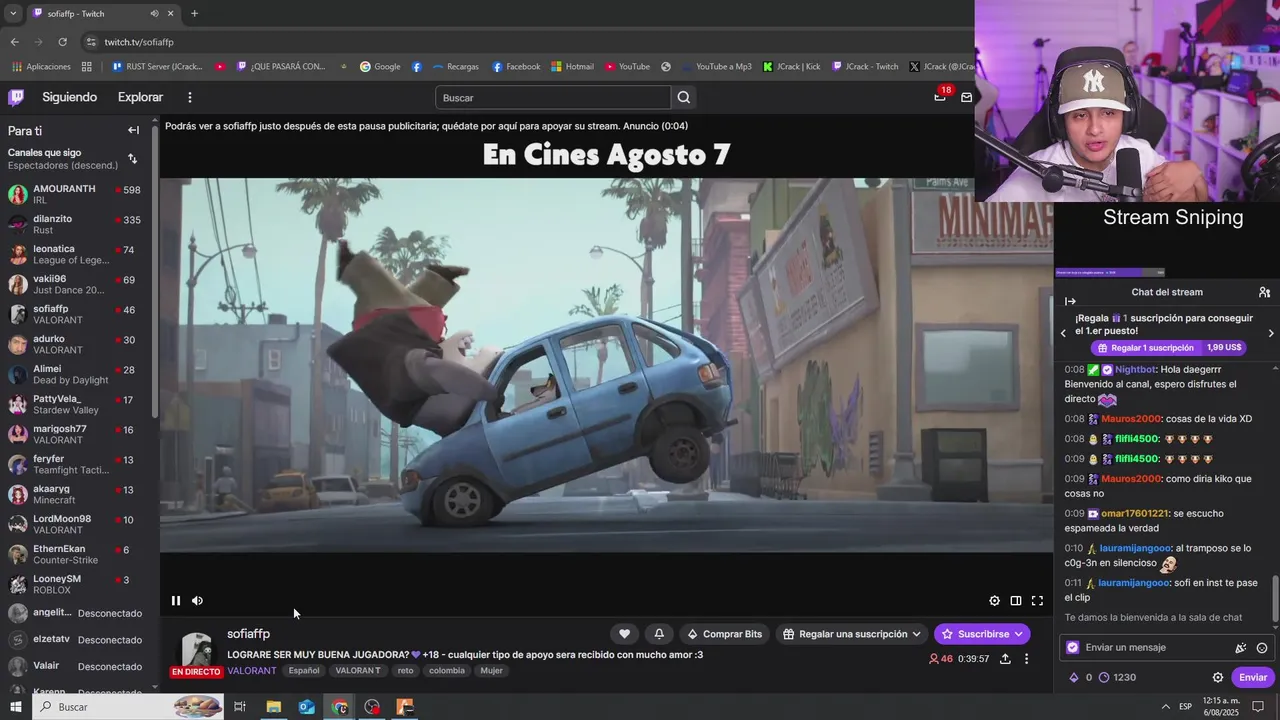The width and height of the screenshot is (1280, 720).
Task: Open leonatica channel in sidebar
Action: [x=75, y=254]
